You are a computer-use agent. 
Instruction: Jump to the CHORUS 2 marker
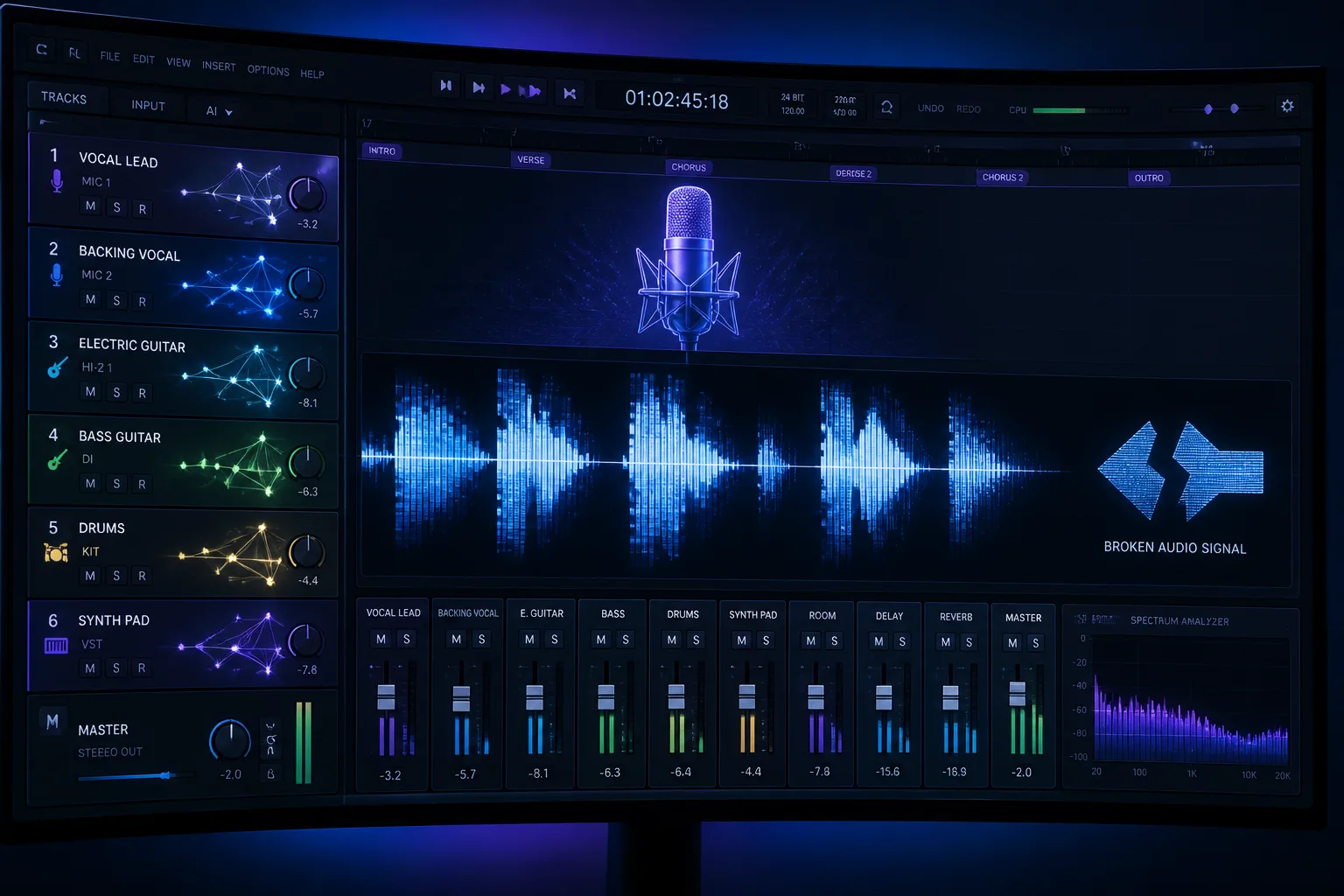[1002, 177]
